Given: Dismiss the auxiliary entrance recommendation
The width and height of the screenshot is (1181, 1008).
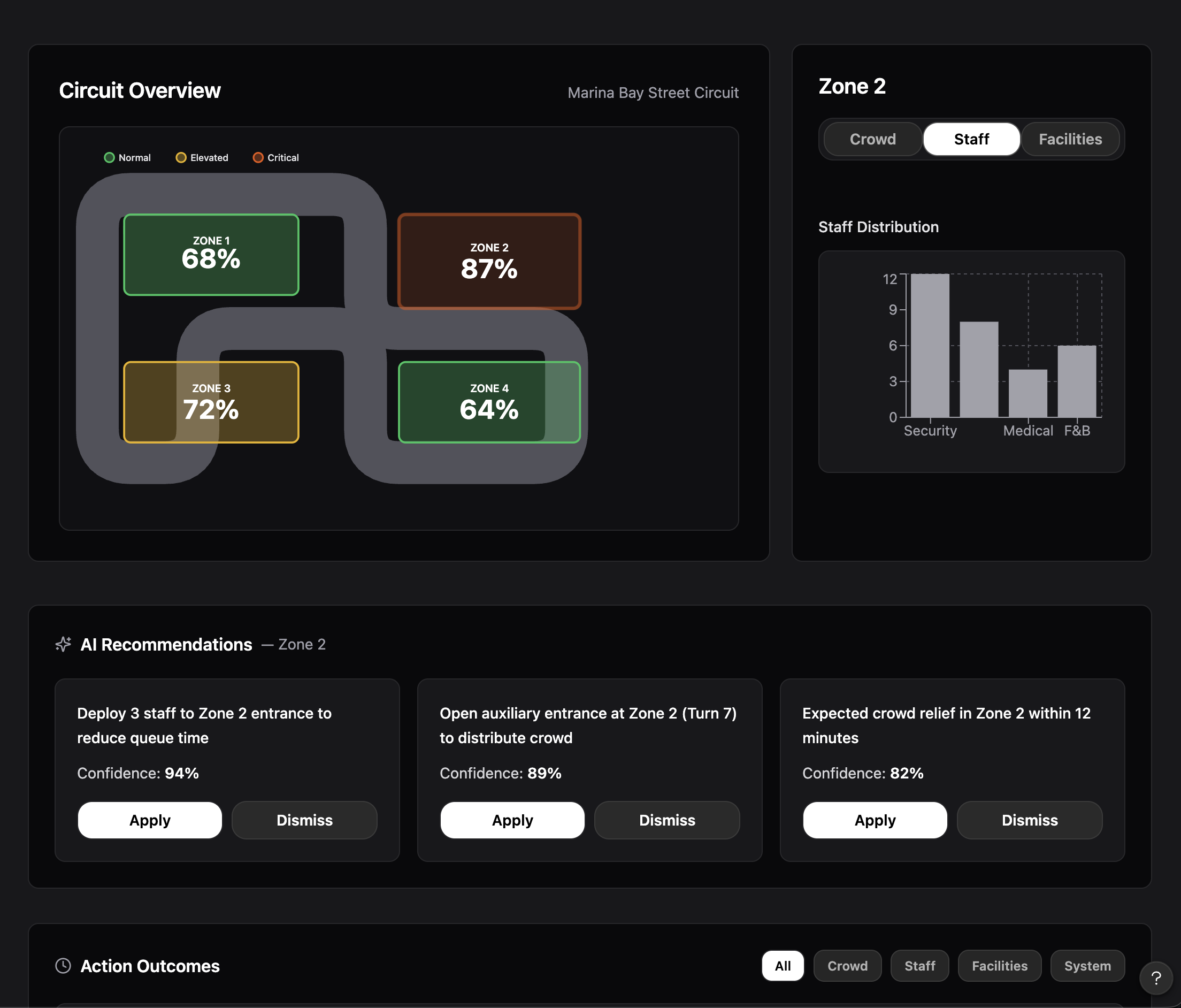Looking at the screenshot, I should pyautogui.click(x=667, y=820).
